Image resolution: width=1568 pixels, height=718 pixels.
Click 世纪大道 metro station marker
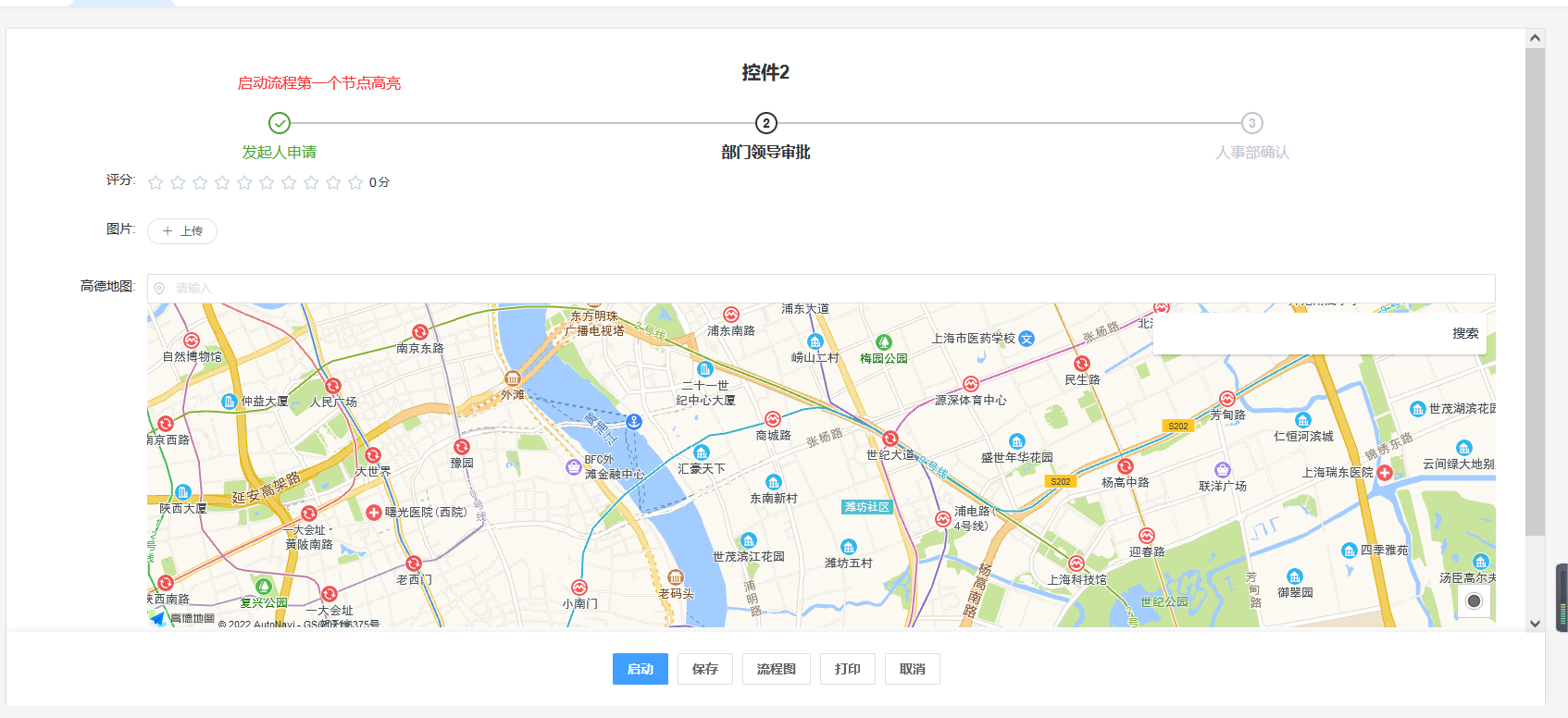(x=890, y=439)
